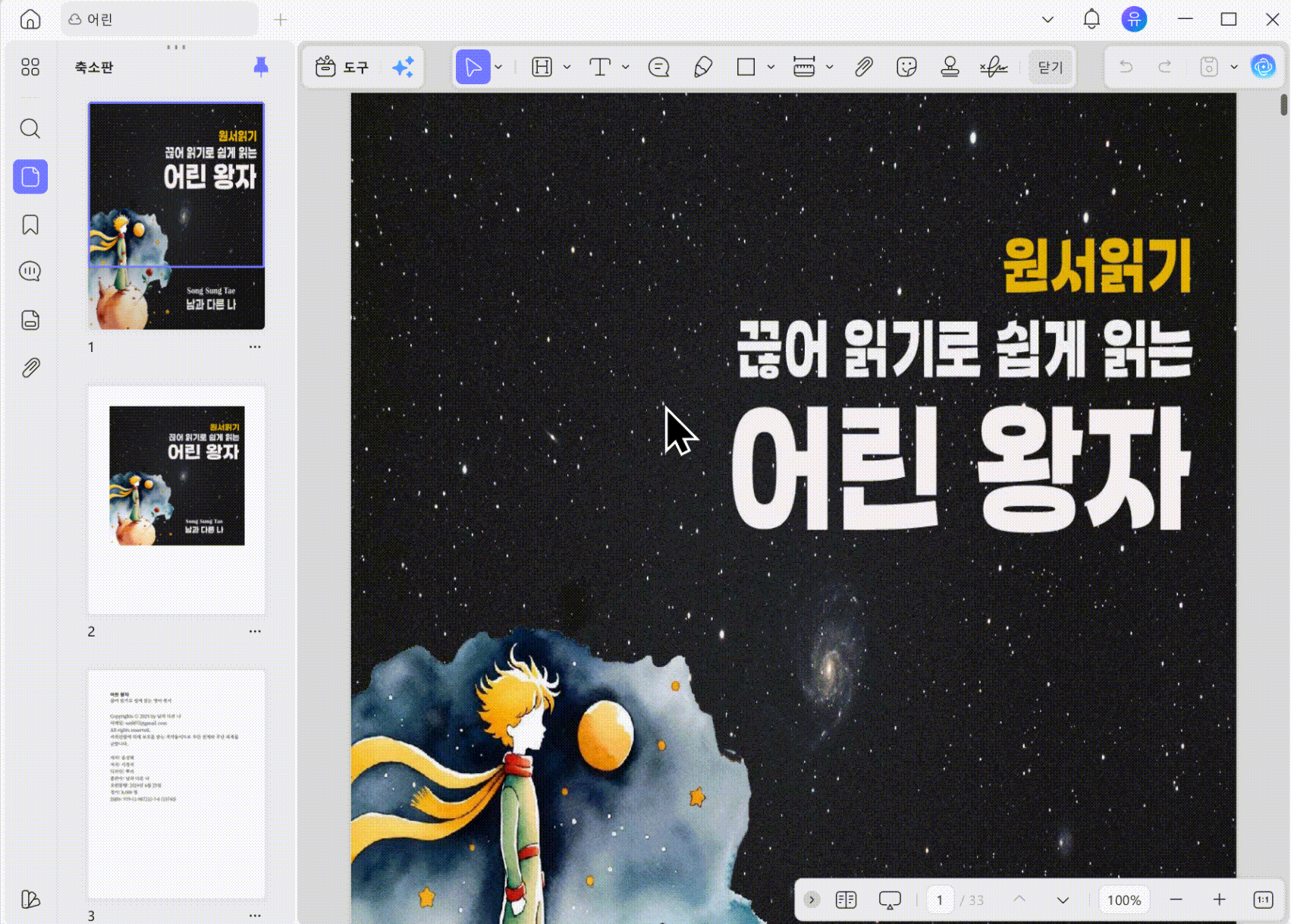Choose the highlight text tool
Viewport: 1291px width, 924px height.
[x=542, y=67]
